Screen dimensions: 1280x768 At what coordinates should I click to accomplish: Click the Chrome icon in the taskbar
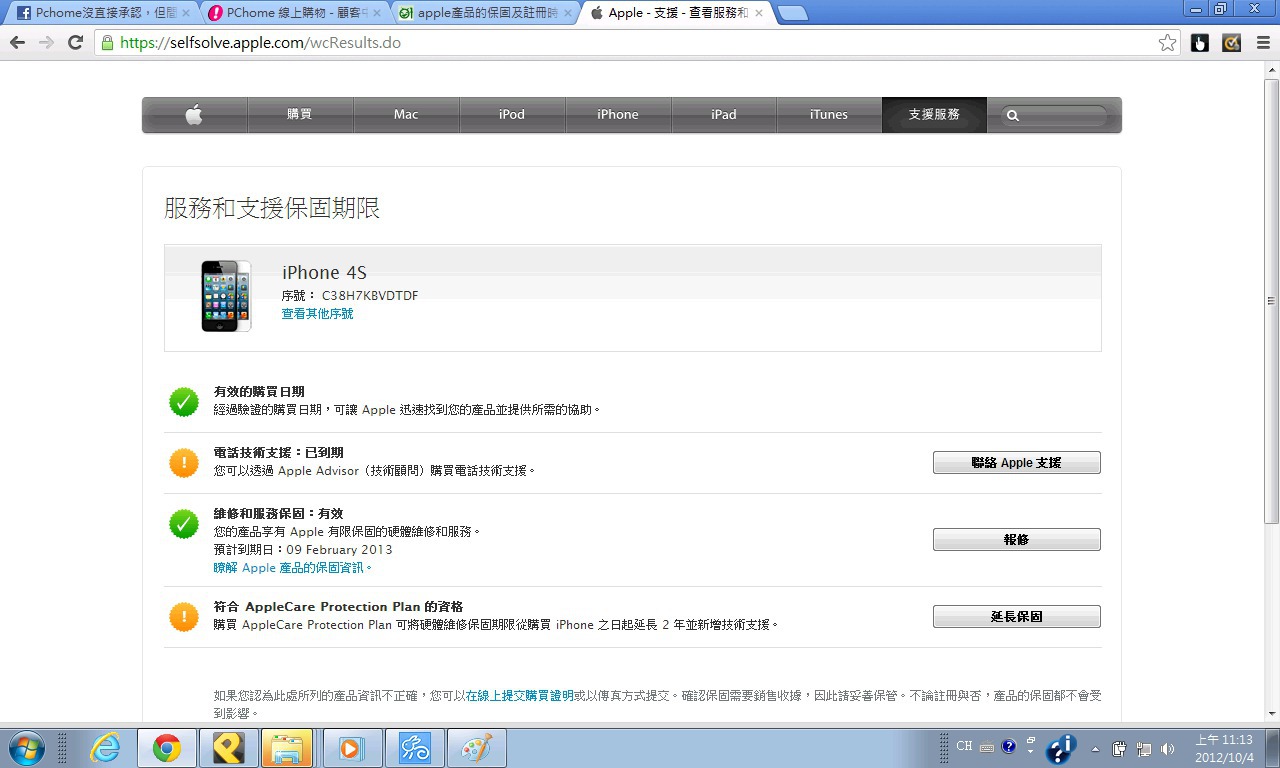click(166, 747)
